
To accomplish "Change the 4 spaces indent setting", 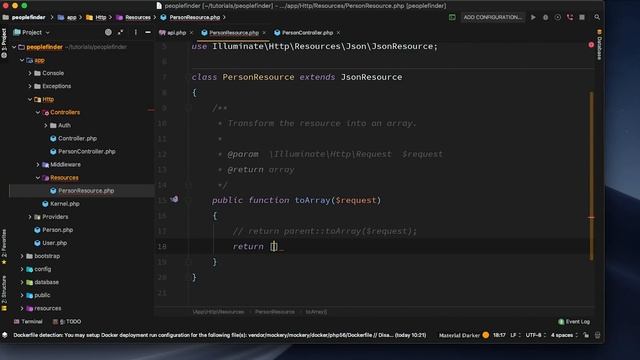I will [x=564, y=335].
